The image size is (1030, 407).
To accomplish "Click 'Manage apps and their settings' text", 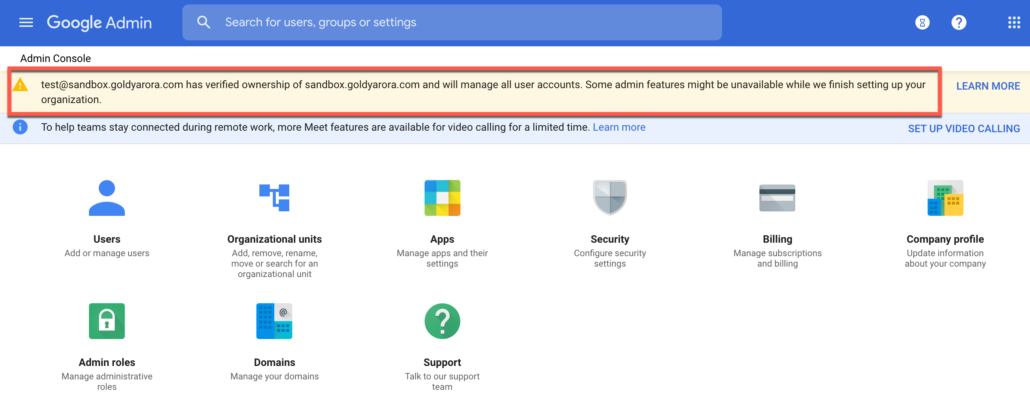I will click(442, 259).
